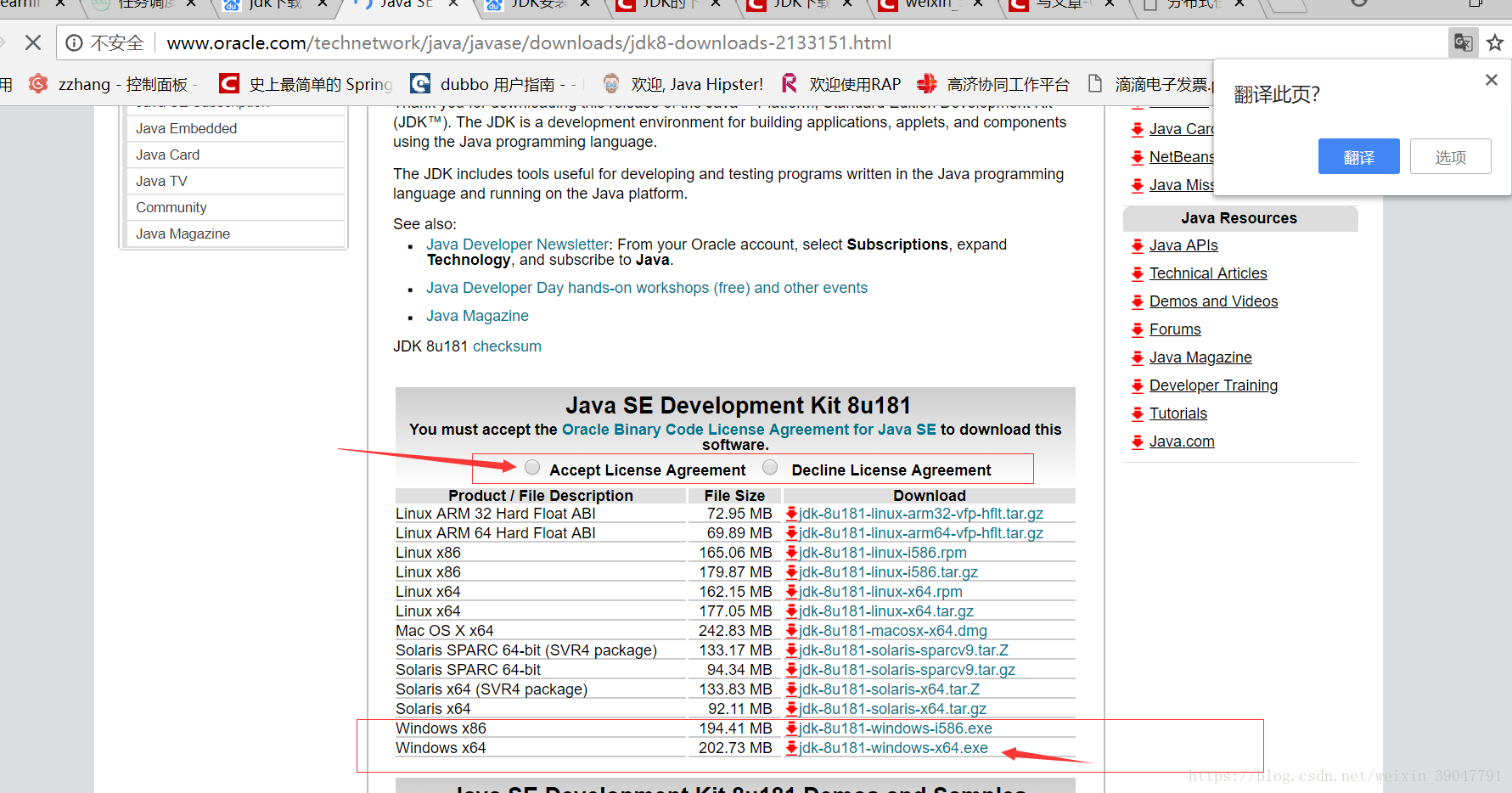This screenshot has width=1512, height=793.
Task: Click red arrow icon beside Tutorials
Action: 1138,414
